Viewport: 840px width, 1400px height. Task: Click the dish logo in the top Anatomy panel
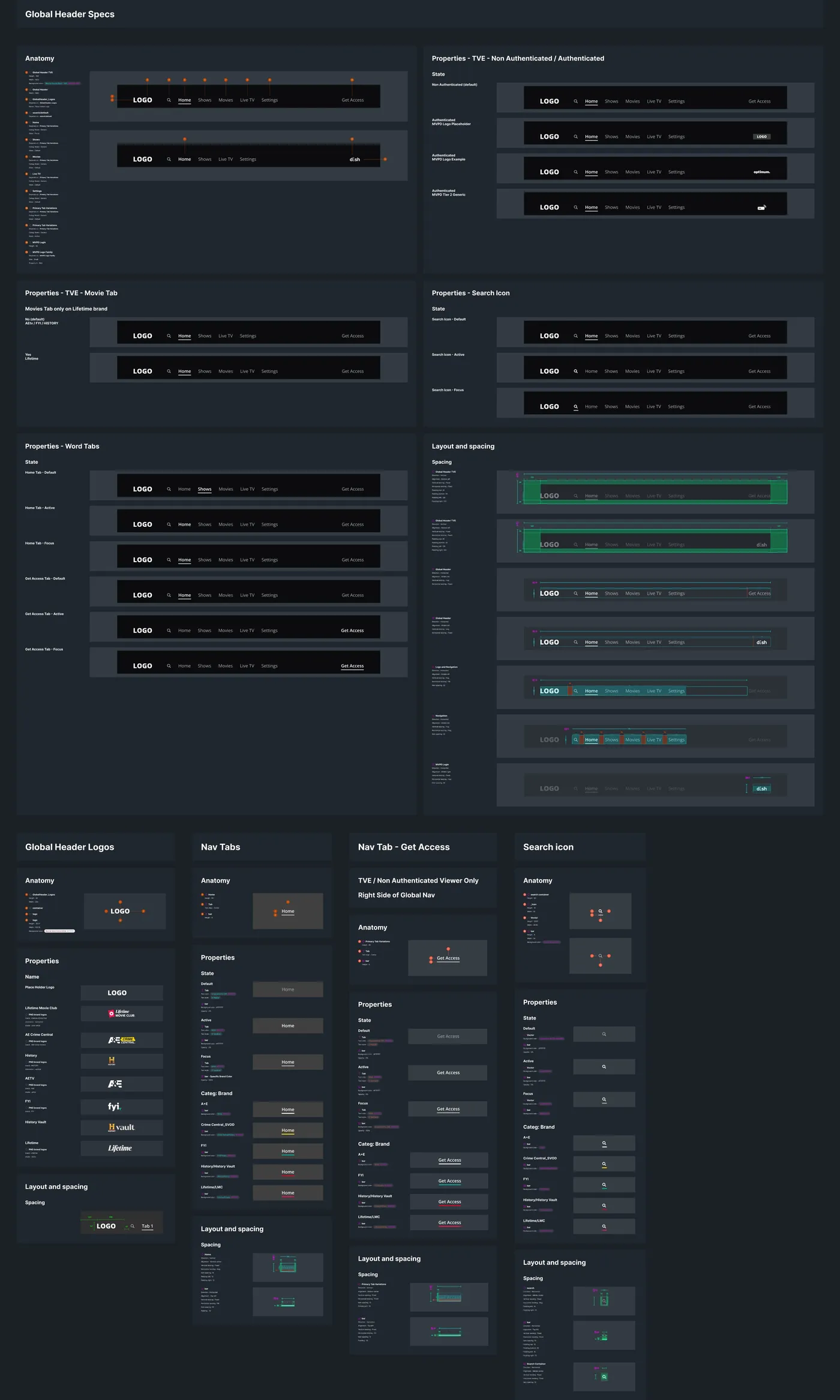(355, 160)
